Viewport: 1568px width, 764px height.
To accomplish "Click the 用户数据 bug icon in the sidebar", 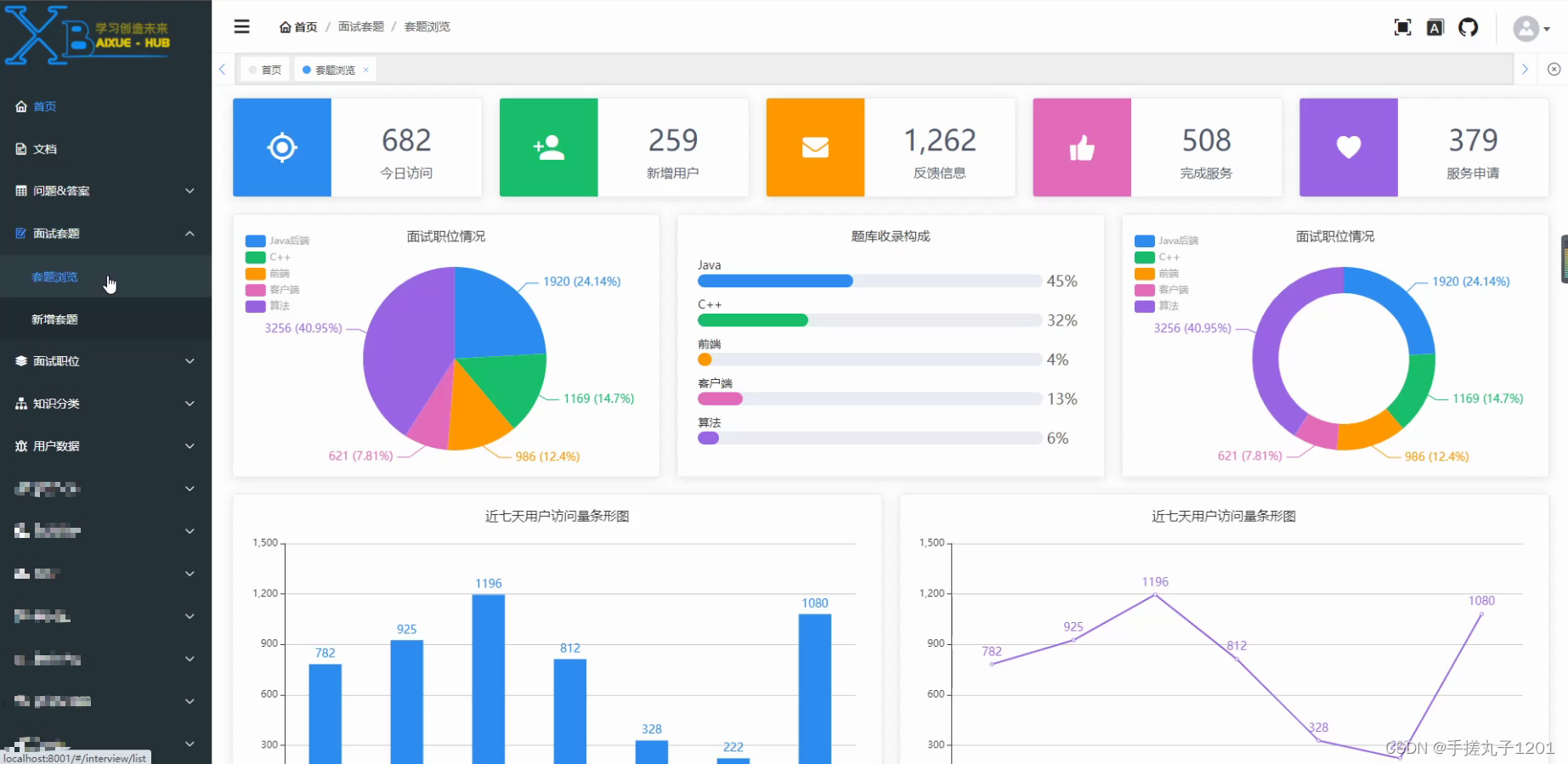I will pyautogui.click(x=21, y=446).
